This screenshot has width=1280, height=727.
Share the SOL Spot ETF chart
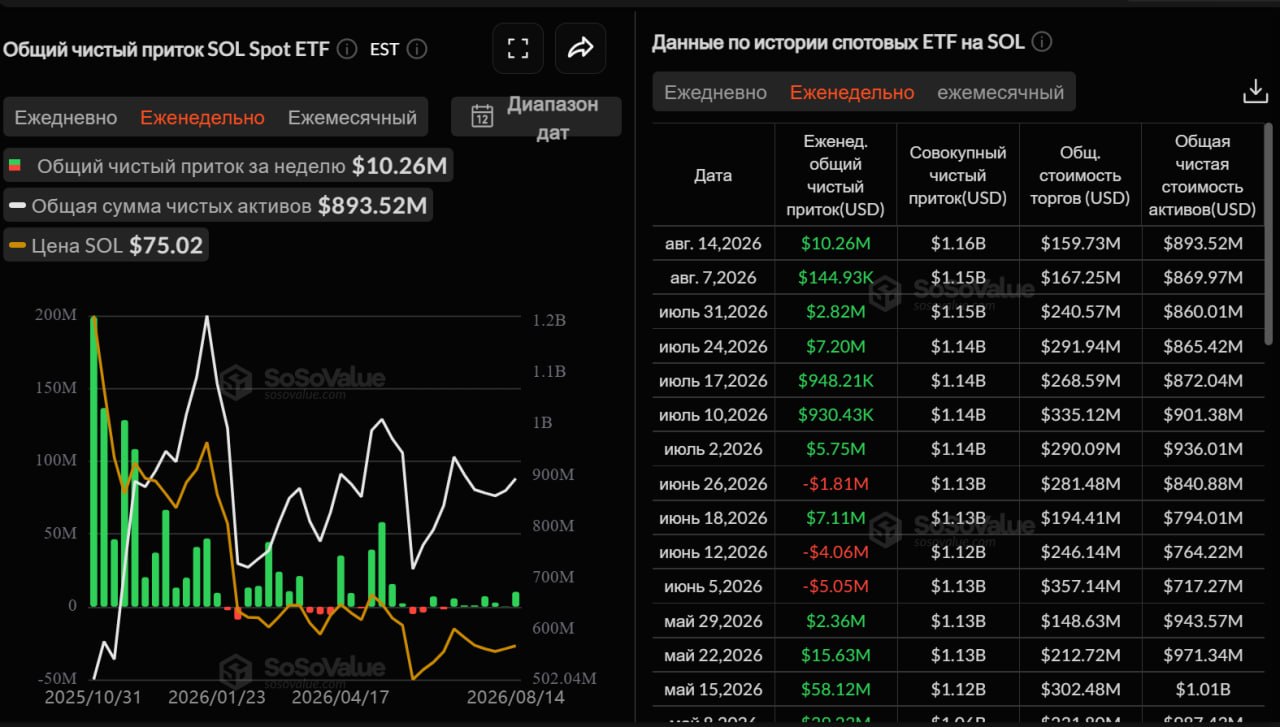[581, 48]
